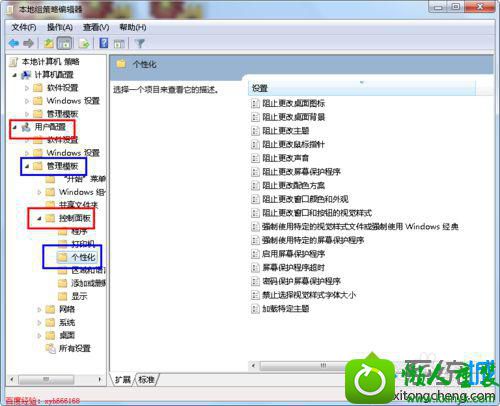Click tree pane scrollbar right arrow
This screenshot has height=406, width=500.
tap(100, 379)
